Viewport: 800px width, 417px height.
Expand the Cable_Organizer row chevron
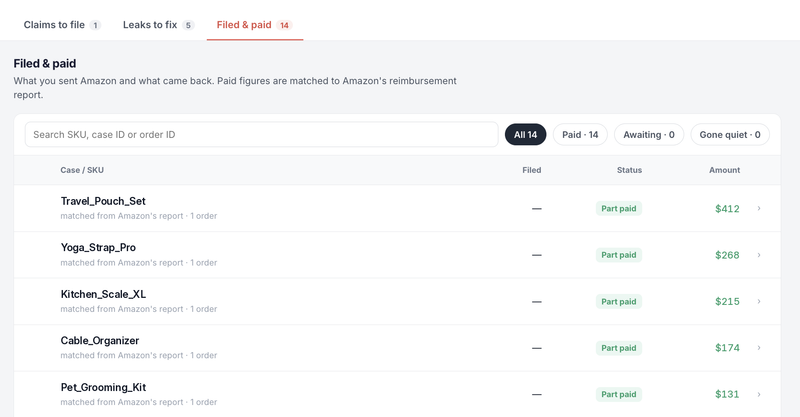[759, 348]
